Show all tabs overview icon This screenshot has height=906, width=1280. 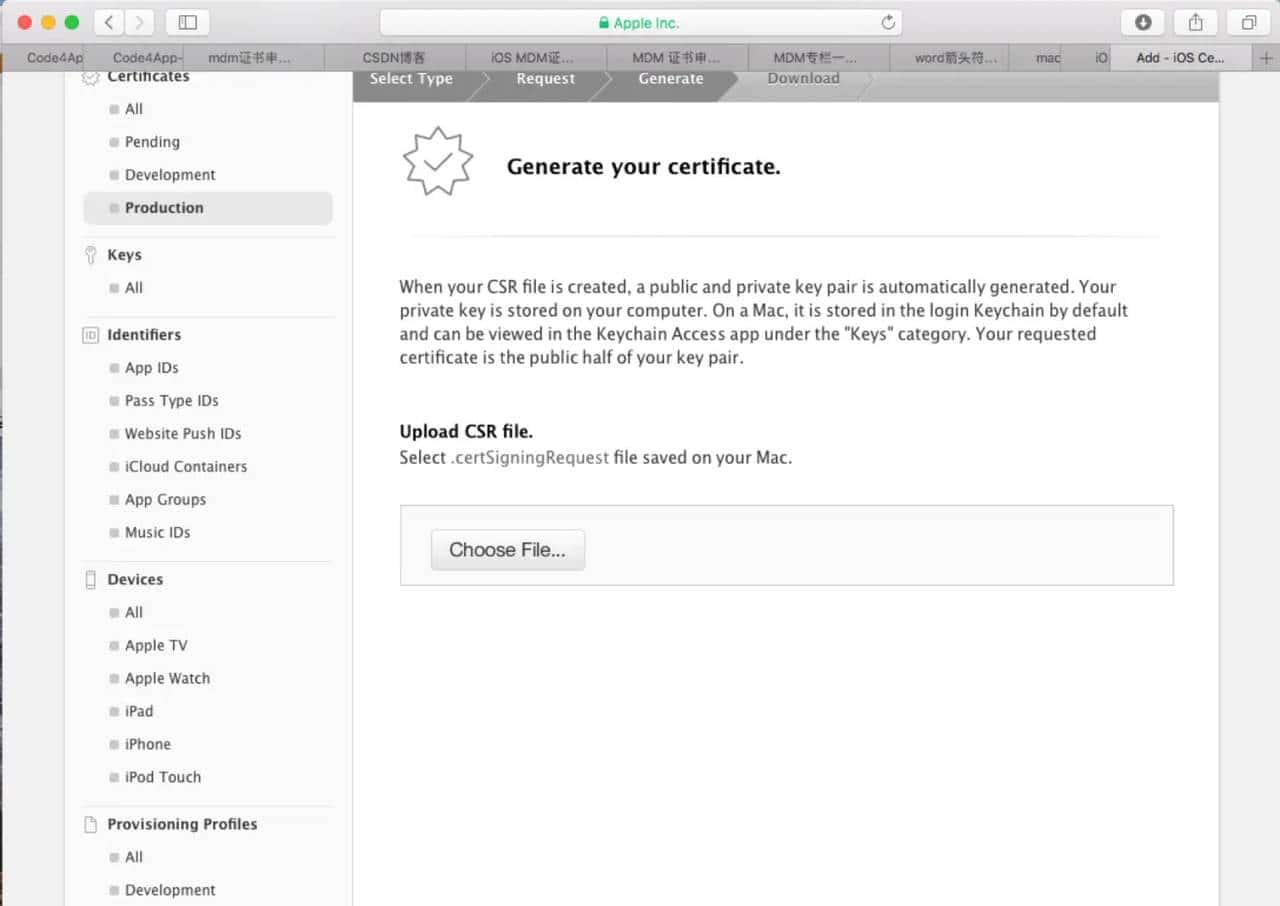(x=1248, y=22)
